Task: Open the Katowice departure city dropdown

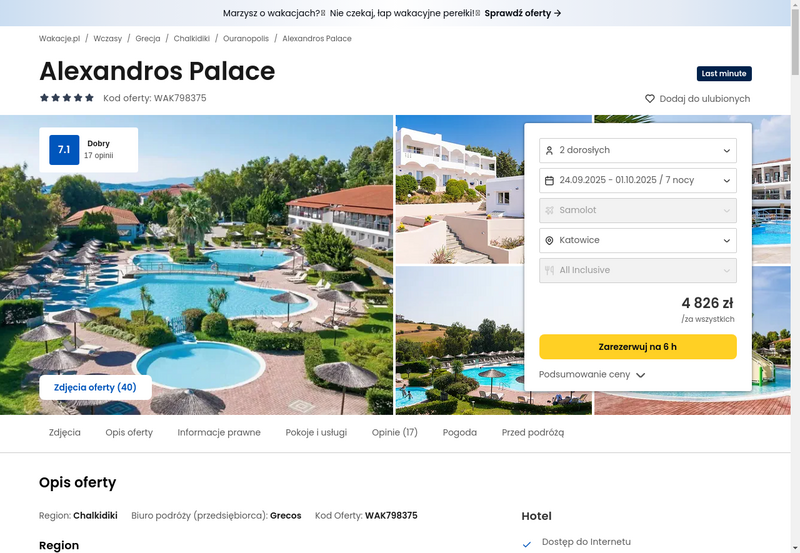Action: (x=638, y=240)
